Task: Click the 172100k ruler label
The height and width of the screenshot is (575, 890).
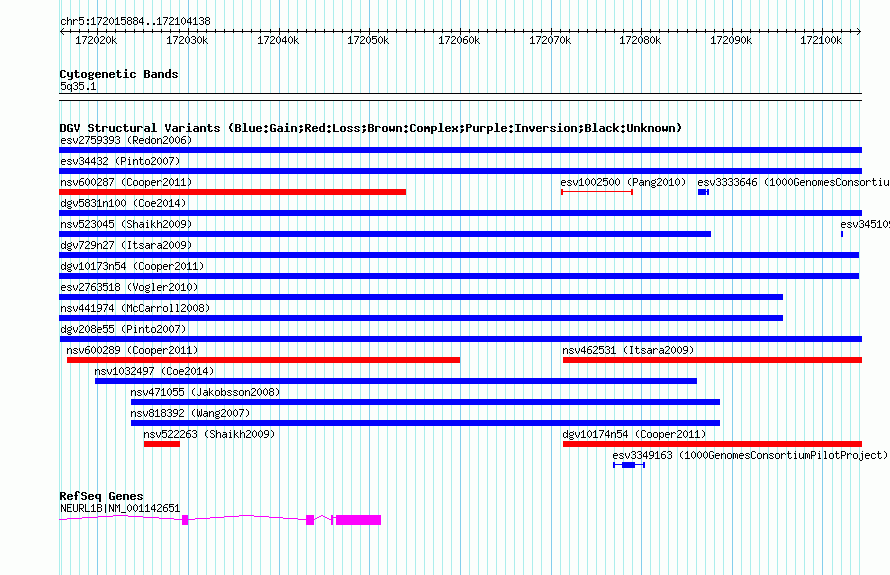Action: click(821, 41)
